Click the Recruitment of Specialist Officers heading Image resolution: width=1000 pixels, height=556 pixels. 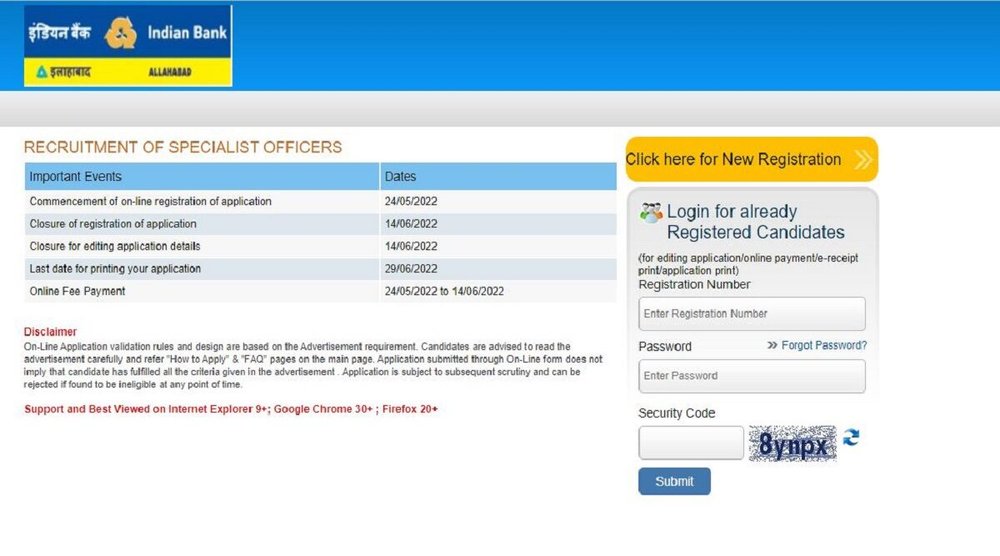(183, 147)
